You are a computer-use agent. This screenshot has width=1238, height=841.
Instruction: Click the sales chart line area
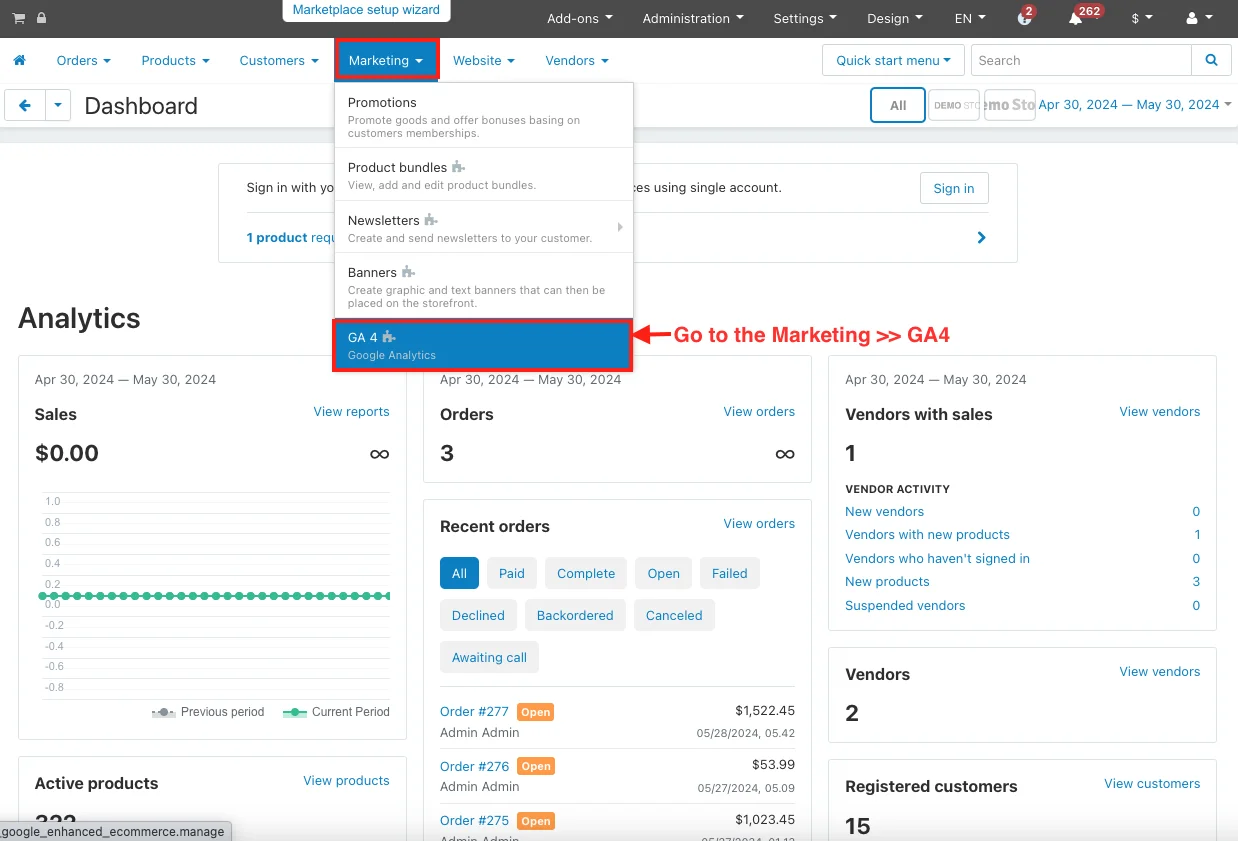pos(213,596)
